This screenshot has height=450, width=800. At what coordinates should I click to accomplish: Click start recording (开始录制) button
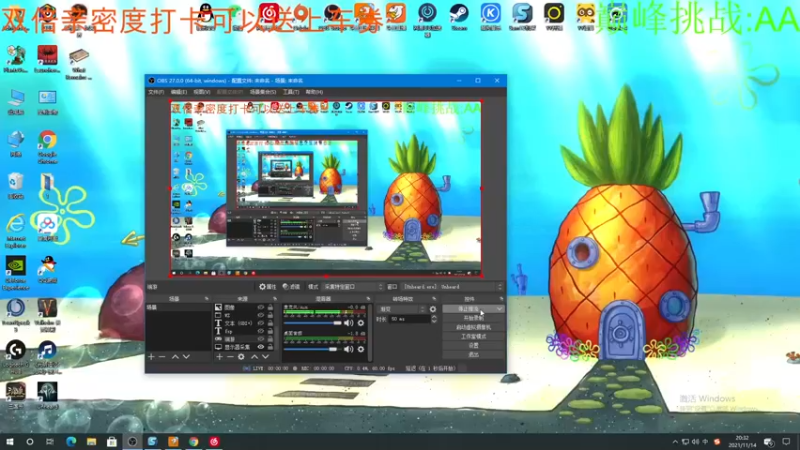(473, 318)
